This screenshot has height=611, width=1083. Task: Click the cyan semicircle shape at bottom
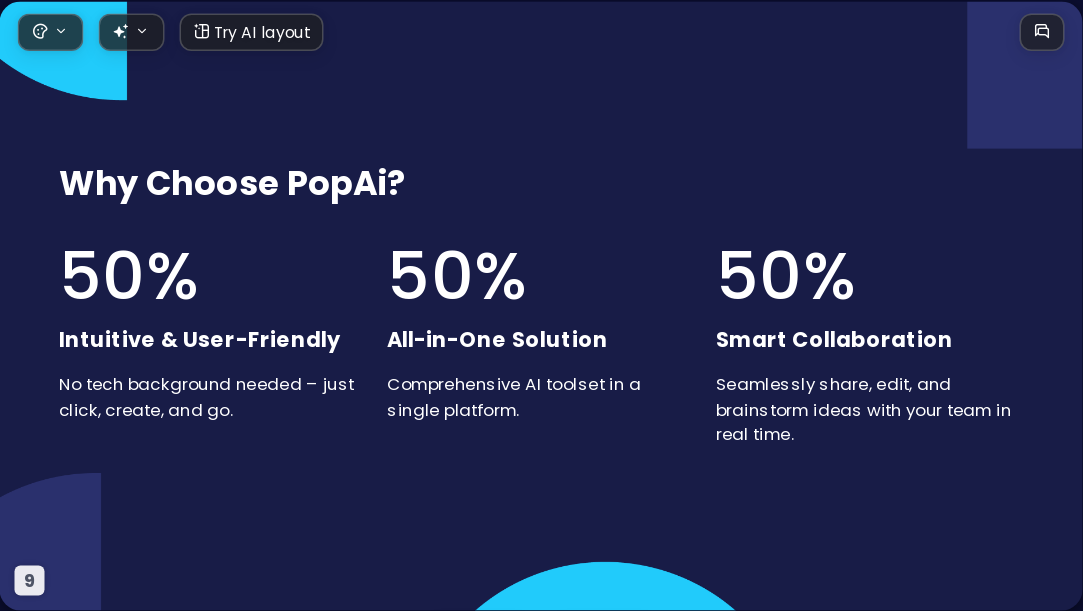click(x=606, y=587)
